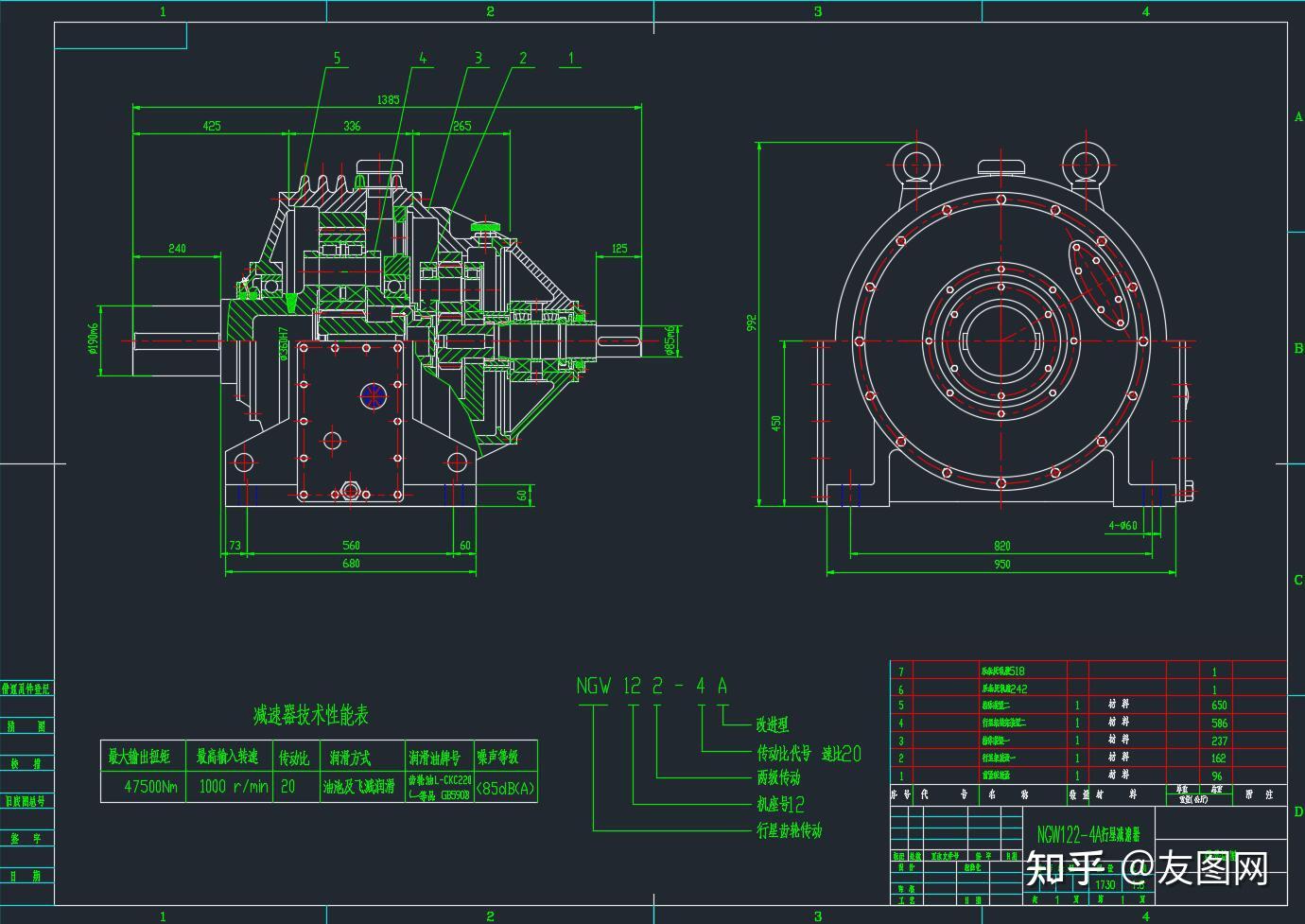Select the 1730 value in title block

click(x=1105, y=885)
